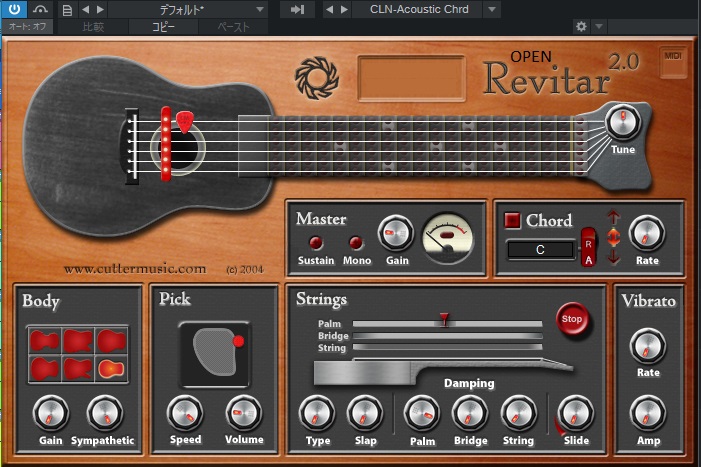
Task: Click the Master Gain knob
Action: pos(395,234)
